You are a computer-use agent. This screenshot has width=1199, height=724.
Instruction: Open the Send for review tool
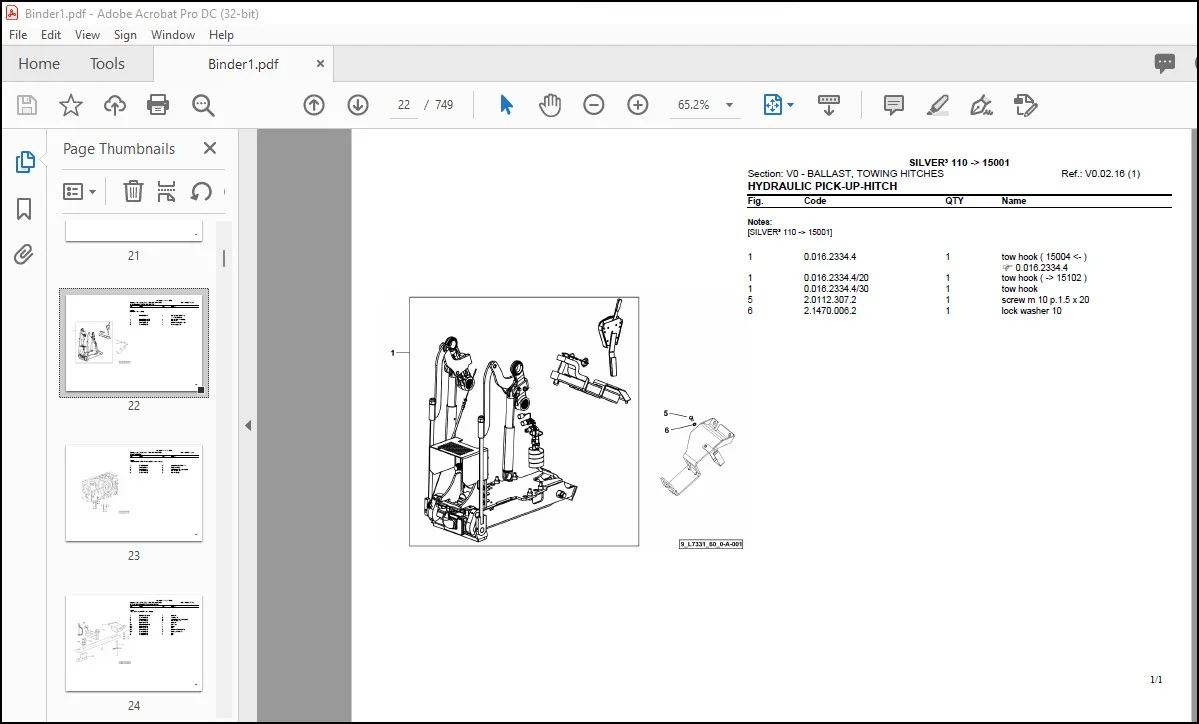pos(1025,105)
